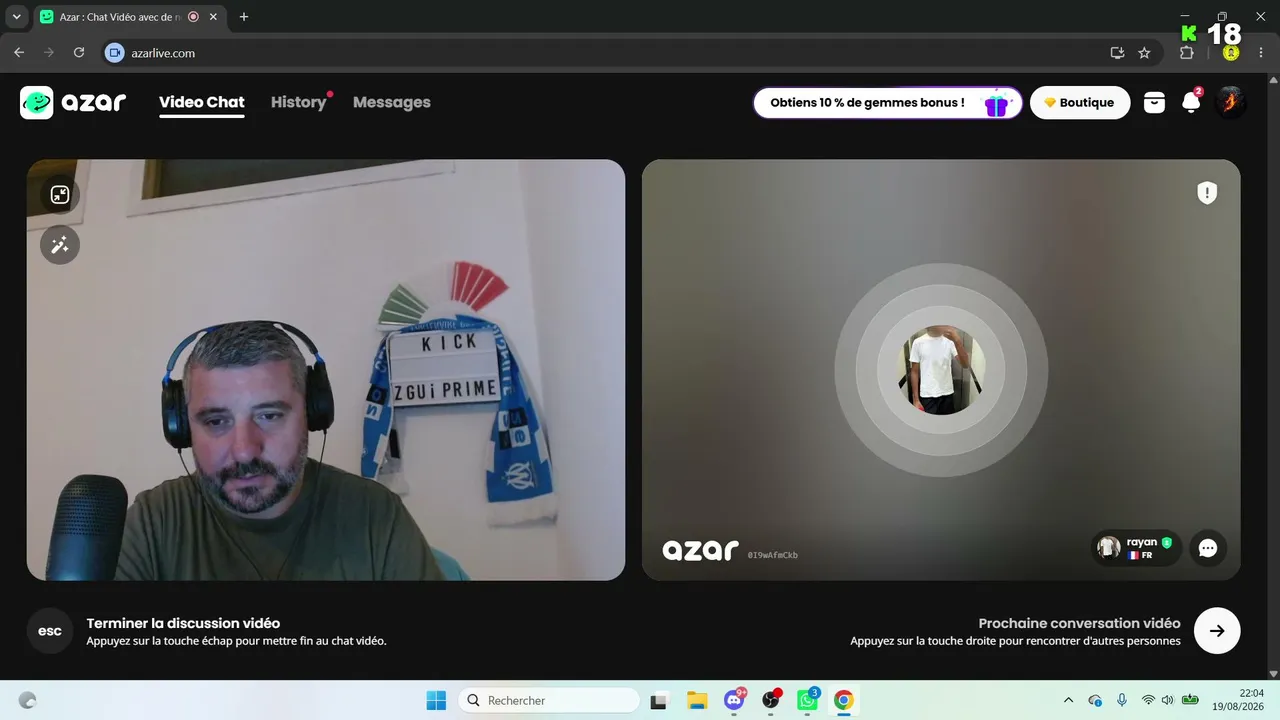Click the microphone tray icon
The image size is (1280, 720).
click(1122, 700)
